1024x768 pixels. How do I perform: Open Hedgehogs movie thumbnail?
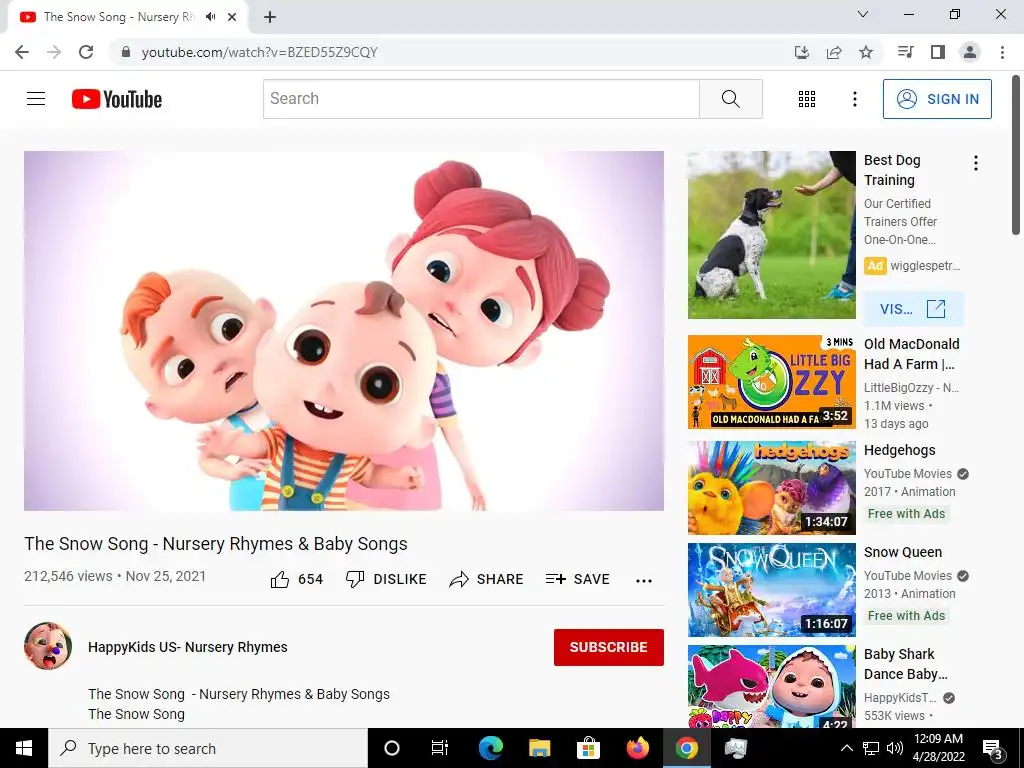tap(771, 488)
